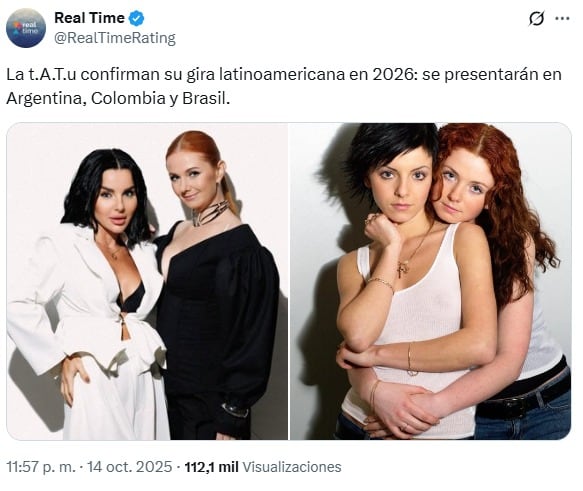Open the Real Time display name
Viewport: 583px width, 491px height.
89,18
